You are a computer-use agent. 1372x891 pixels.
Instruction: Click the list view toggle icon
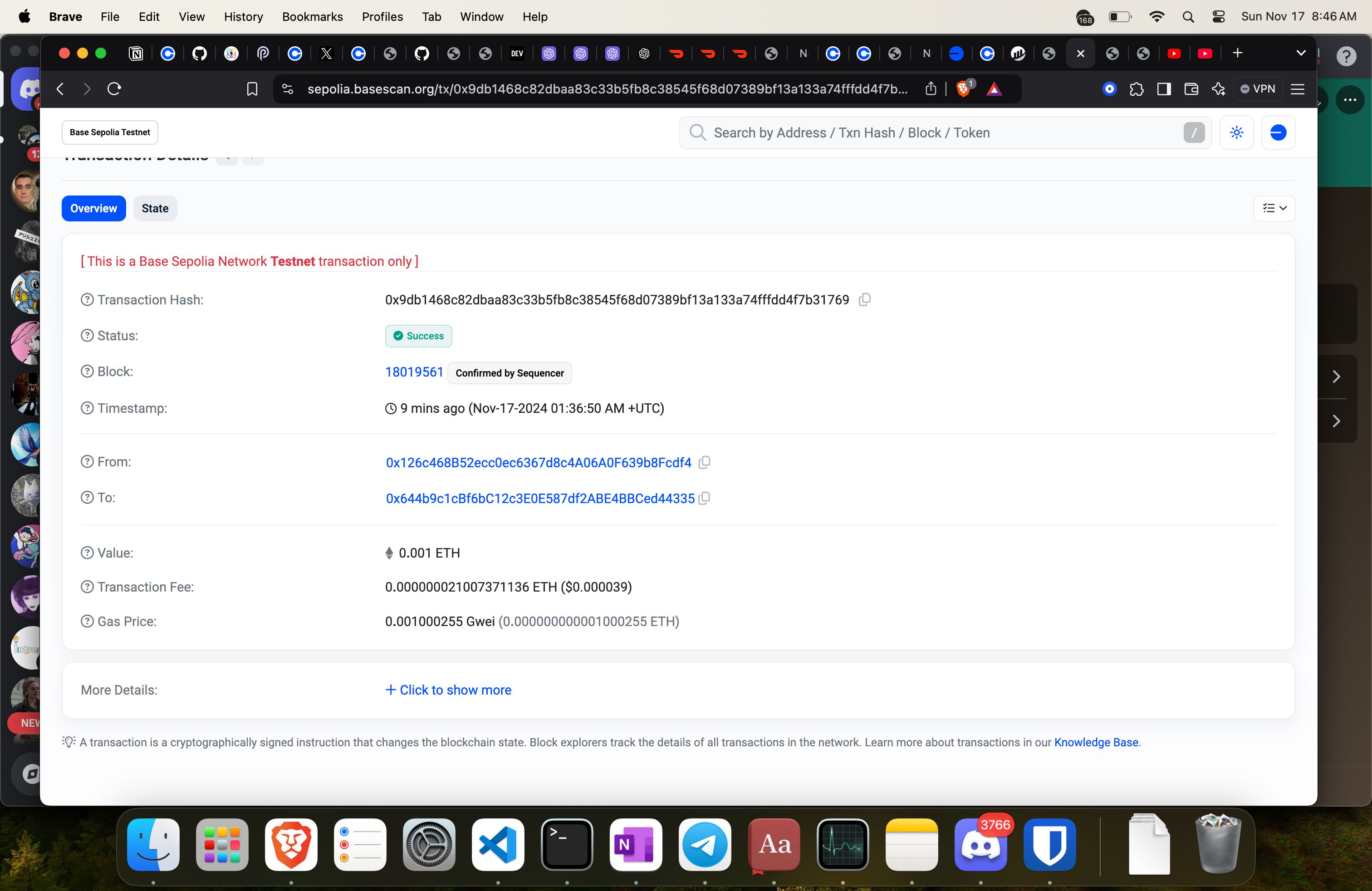(x=1275, y=208)
